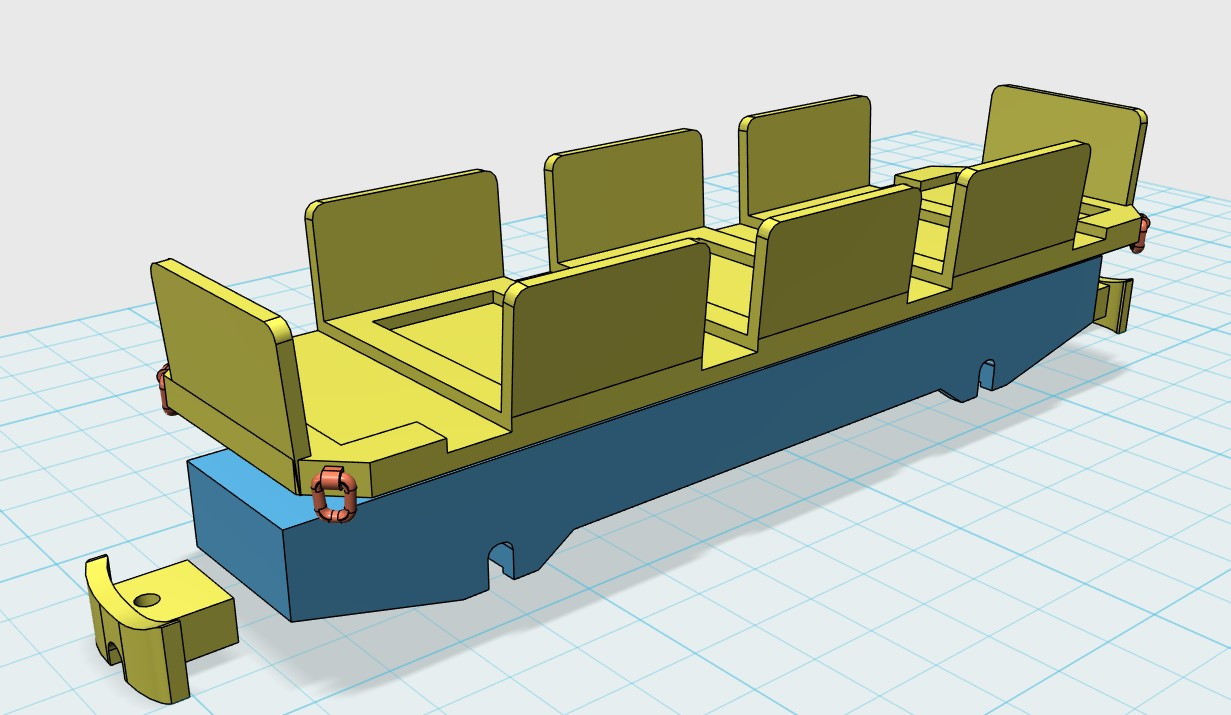Click the round hole in the detached bracket
1231x715 pixels.
(x=148, y=601)
